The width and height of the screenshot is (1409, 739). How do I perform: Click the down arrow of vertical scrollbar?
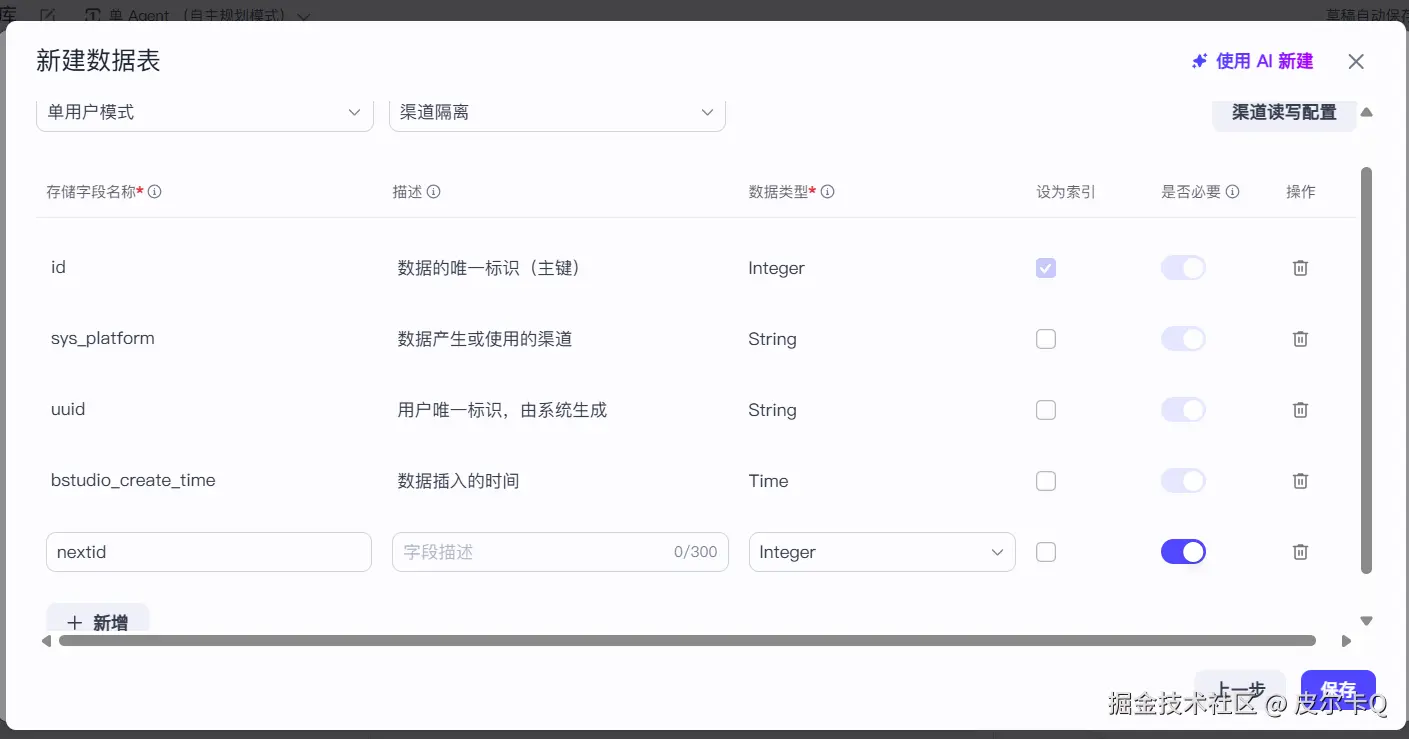pos(1366,621)
